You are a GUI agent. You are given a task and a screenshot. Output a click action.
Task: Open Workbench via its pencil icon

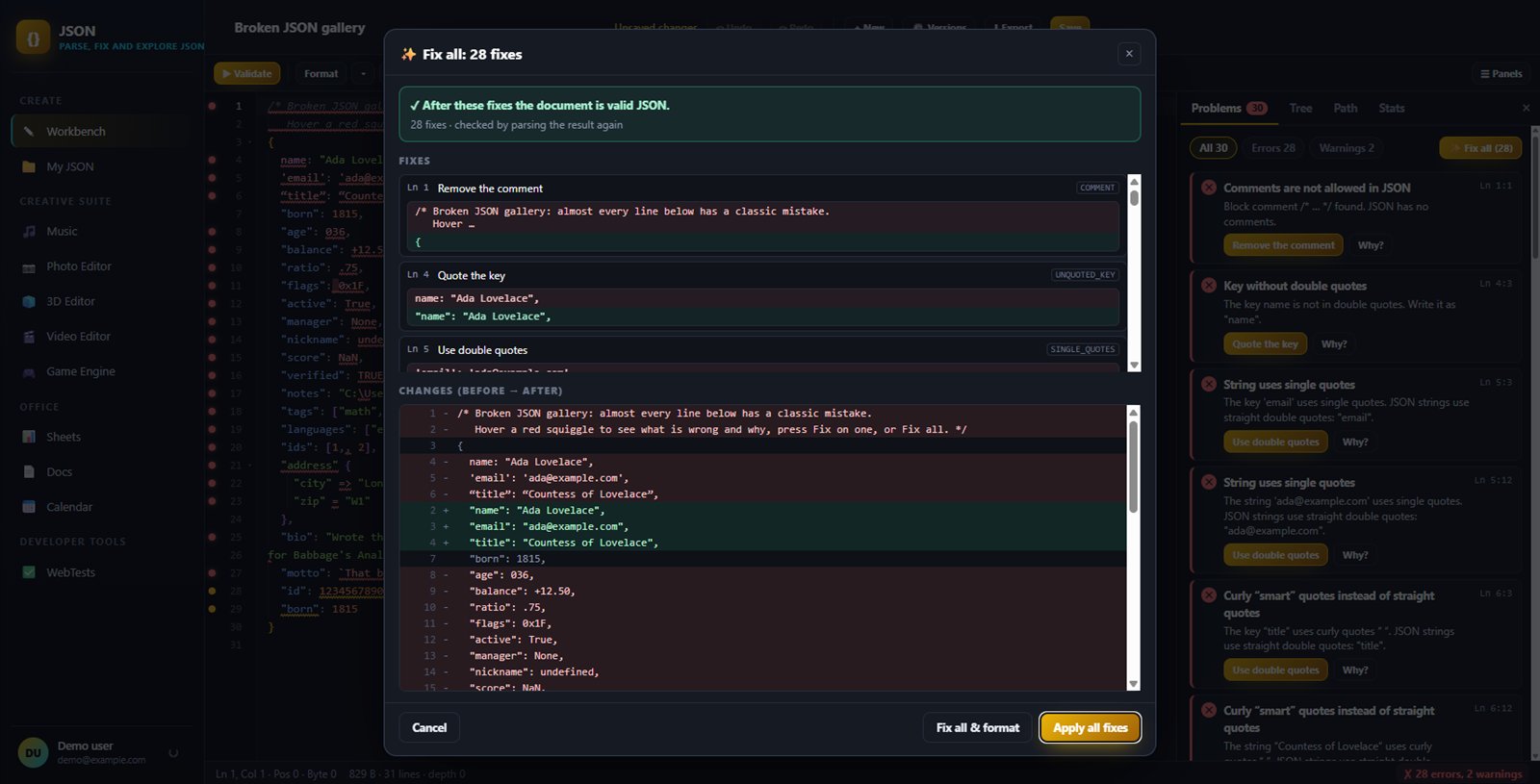pos(29,132)
